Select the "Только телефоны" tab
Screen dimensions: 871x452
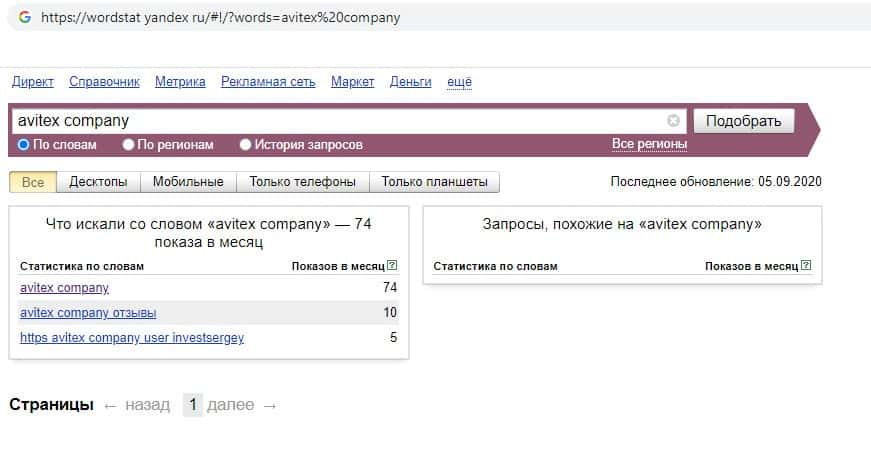(303, 182)
